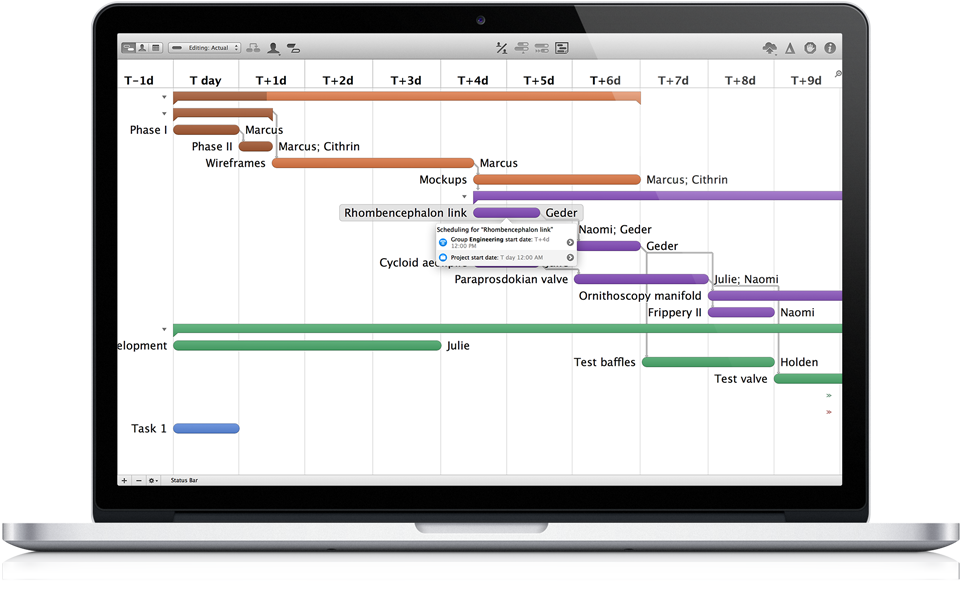Screen dimensions: 960x590
Task: Click the Rhombencephalon link purple bar
Action: coord(506,212)
